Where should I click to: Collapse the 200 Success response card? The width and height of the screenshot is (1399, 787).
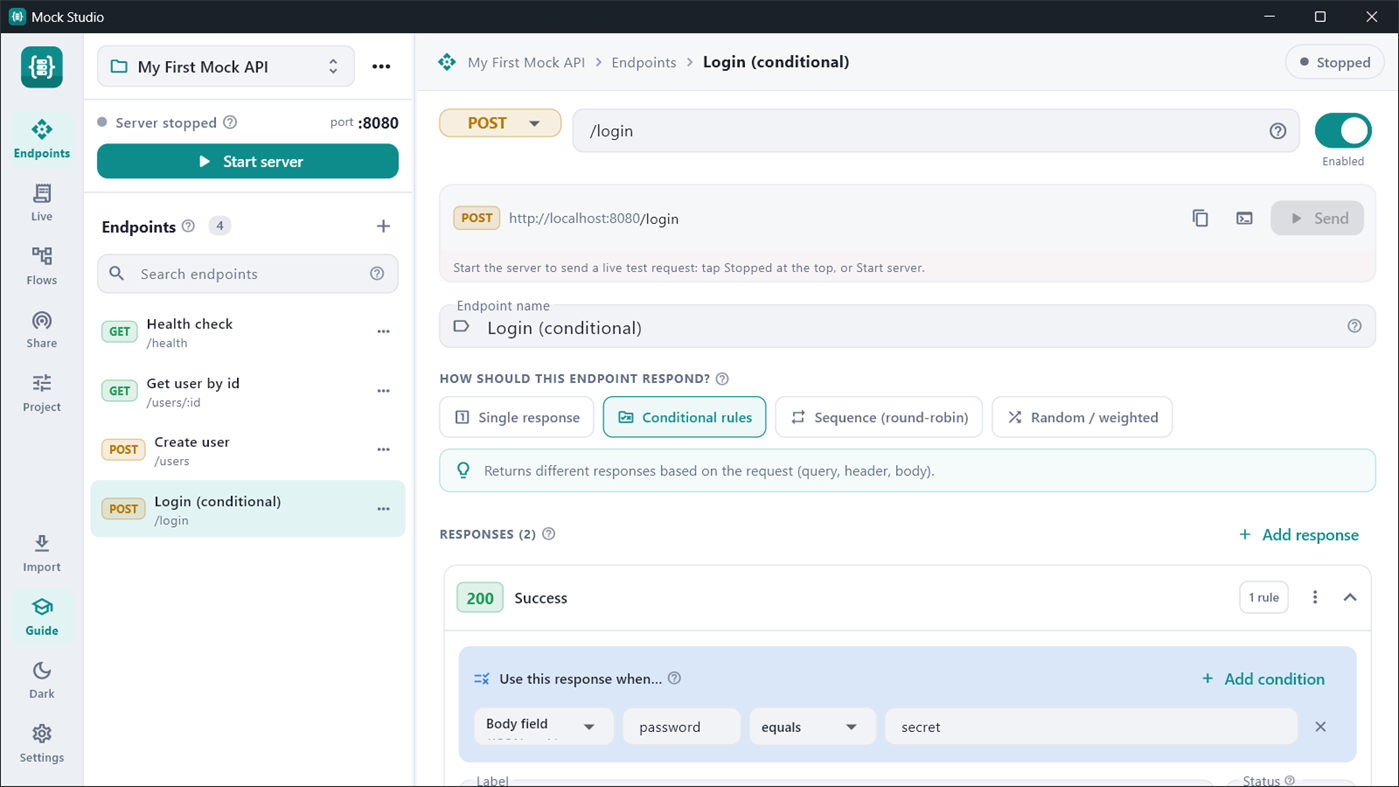point(1350,597)
